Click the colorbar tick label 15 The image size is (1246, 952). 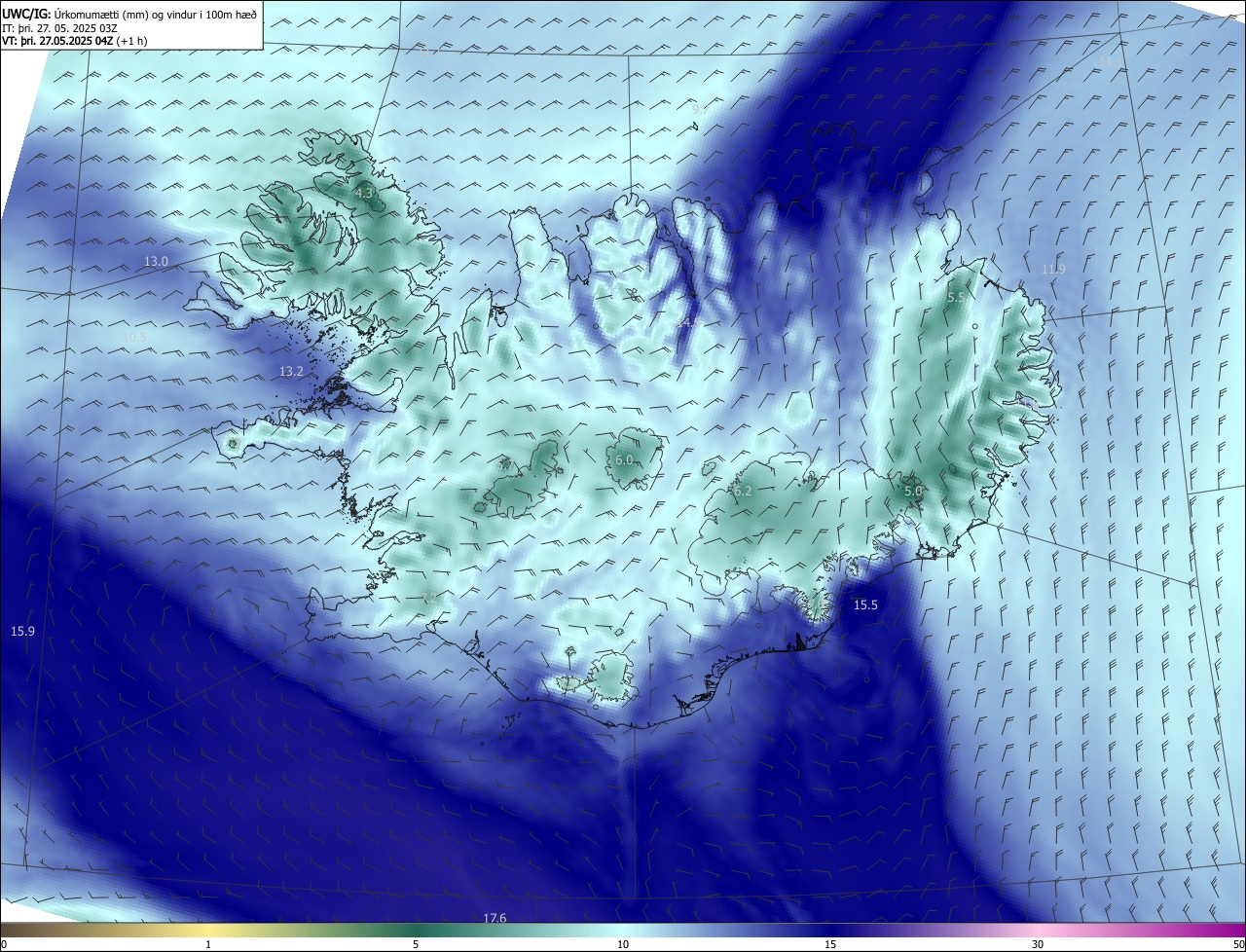830,944
